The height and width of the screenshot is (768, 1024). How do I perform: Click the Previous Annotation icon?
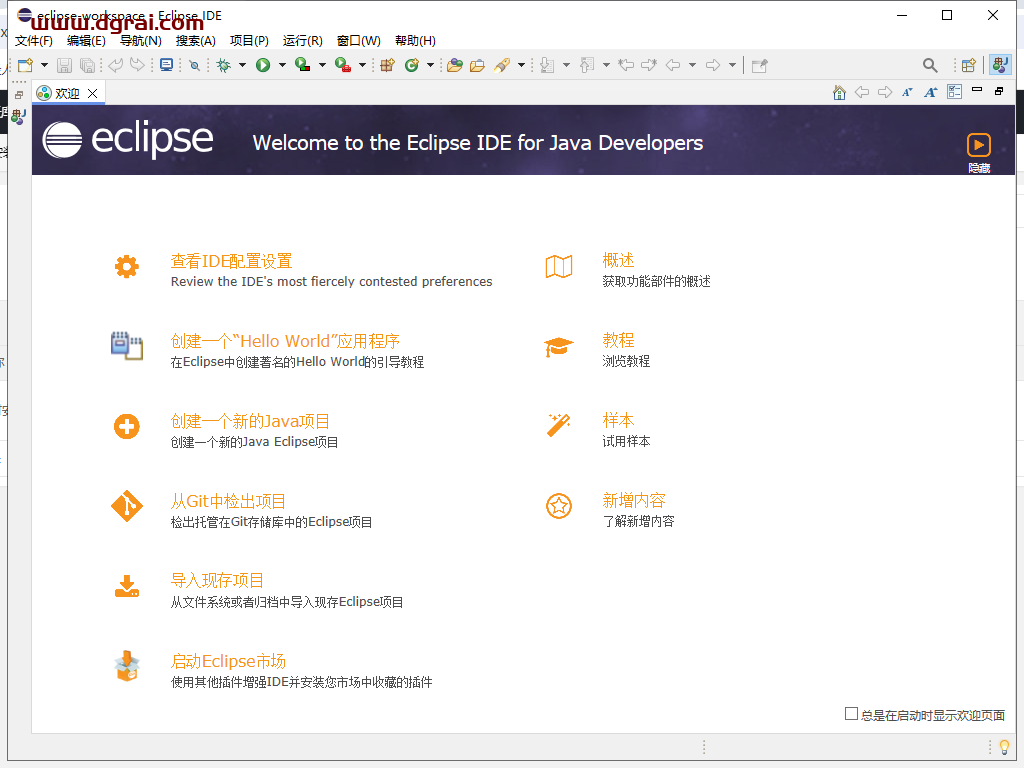coord(587,65)
